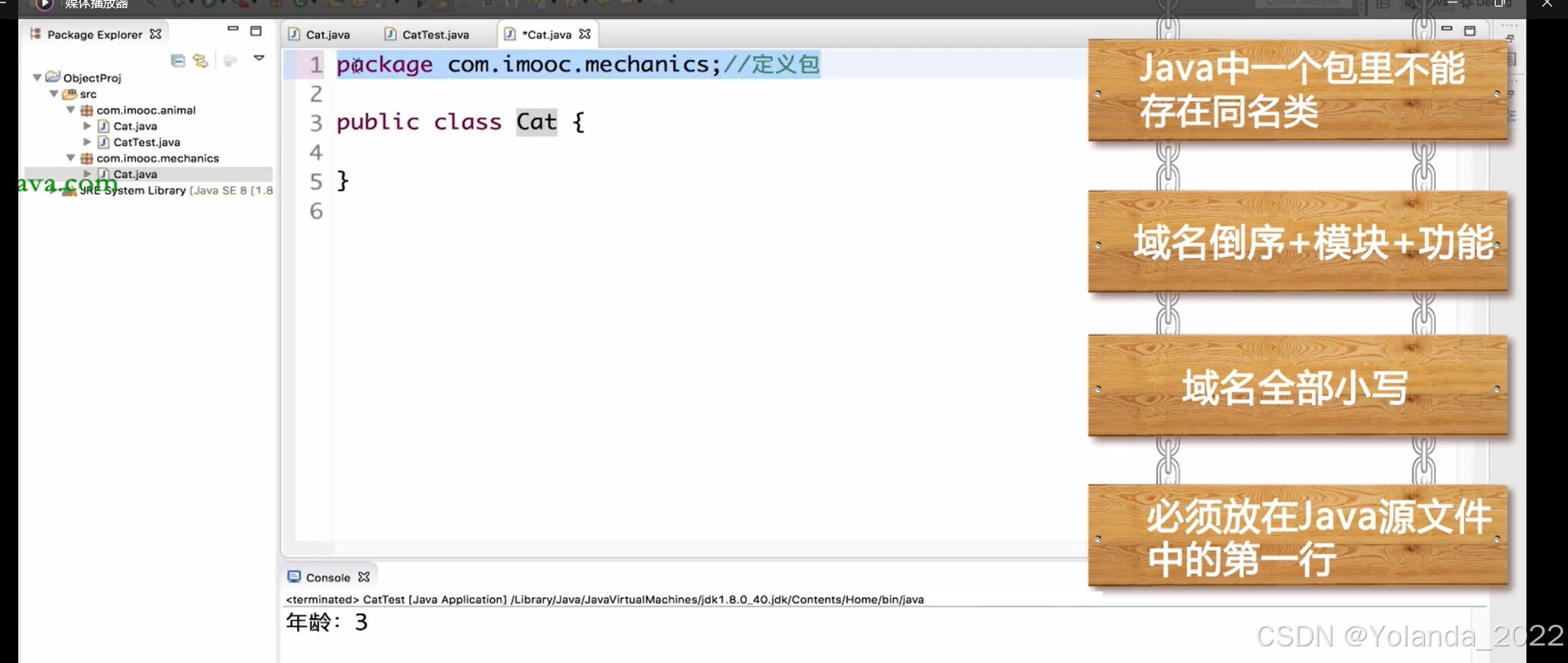Click line number 6 in the gutter
1568x663 pixels.
point(315,210)
